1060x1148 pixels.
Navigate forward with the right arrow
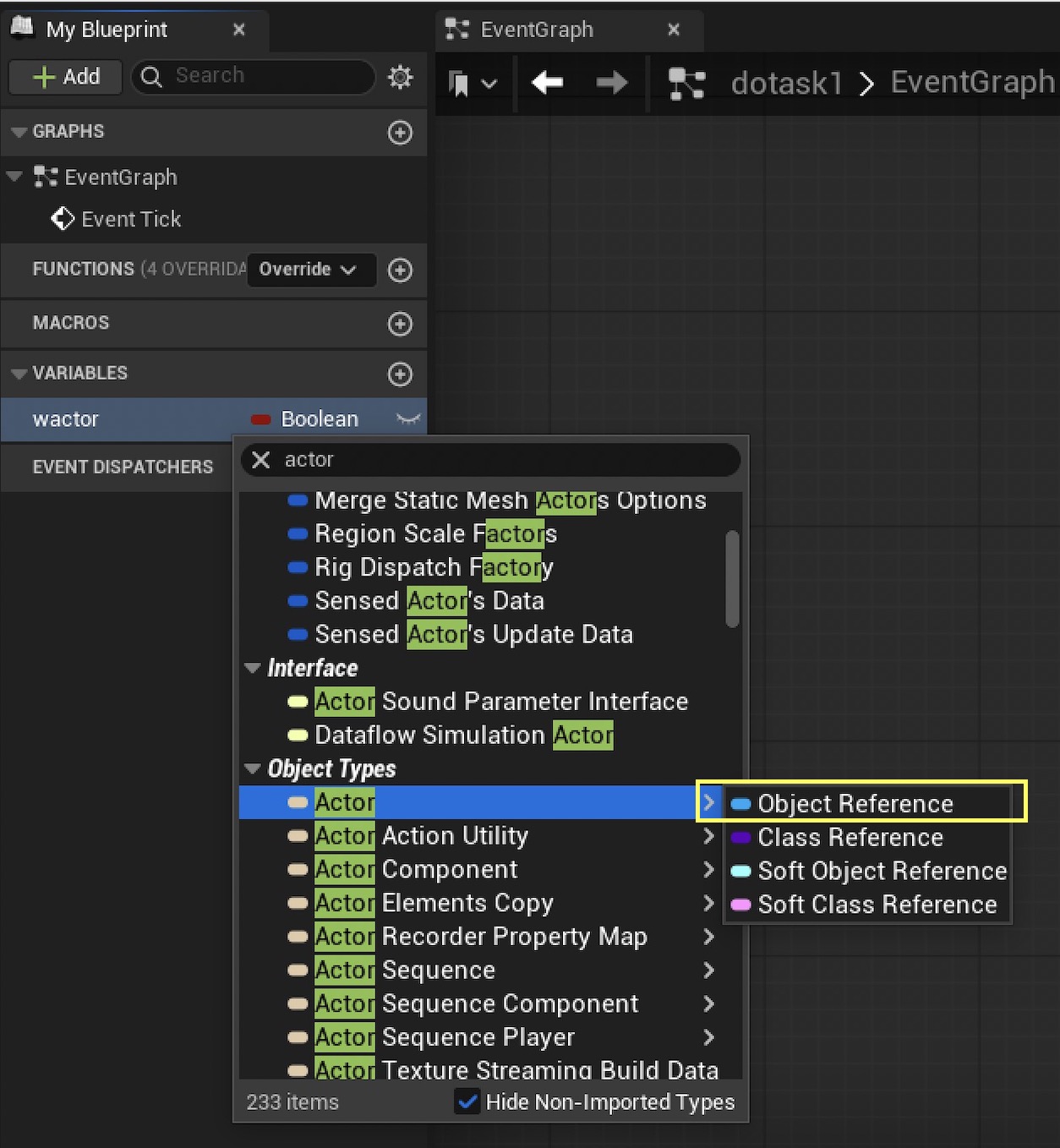pyautogui.click(x=611, y=83)
